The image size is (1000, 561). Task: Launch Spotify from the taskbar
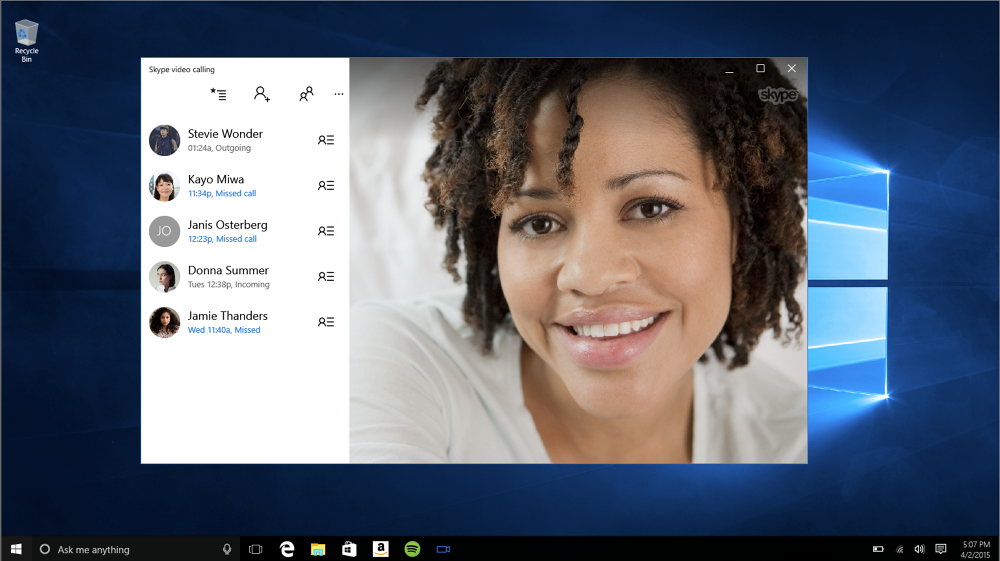(x=412, y=549)
